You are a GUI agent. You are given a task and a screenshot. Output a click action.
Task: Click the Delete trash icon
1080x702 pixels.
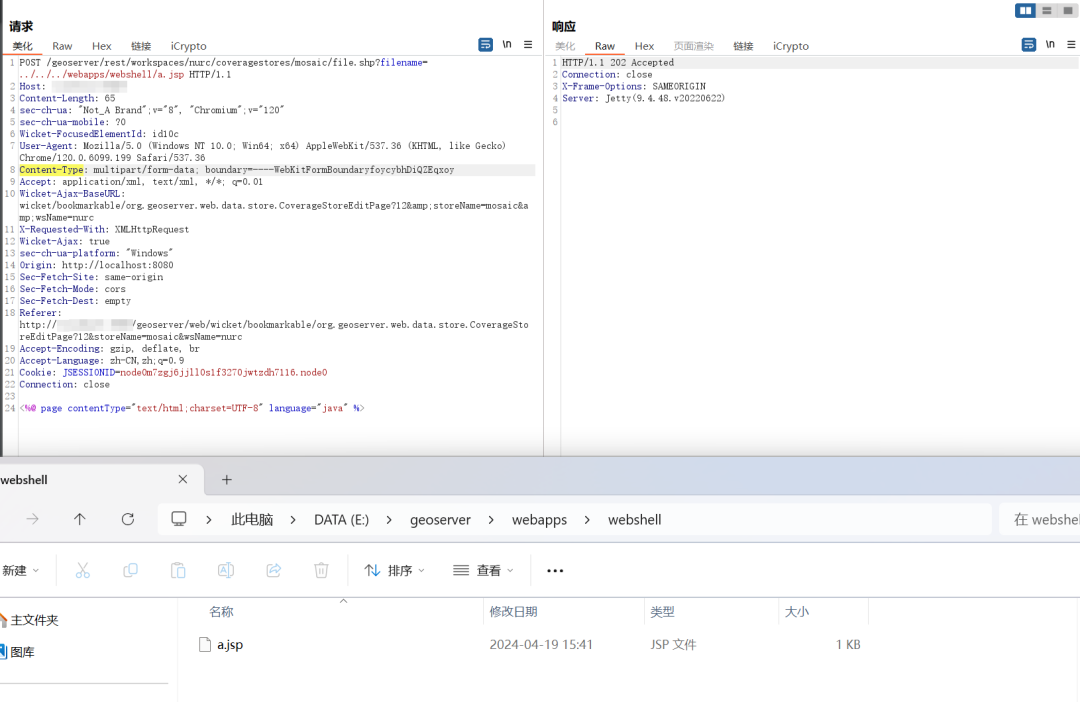tap(321, 570)
